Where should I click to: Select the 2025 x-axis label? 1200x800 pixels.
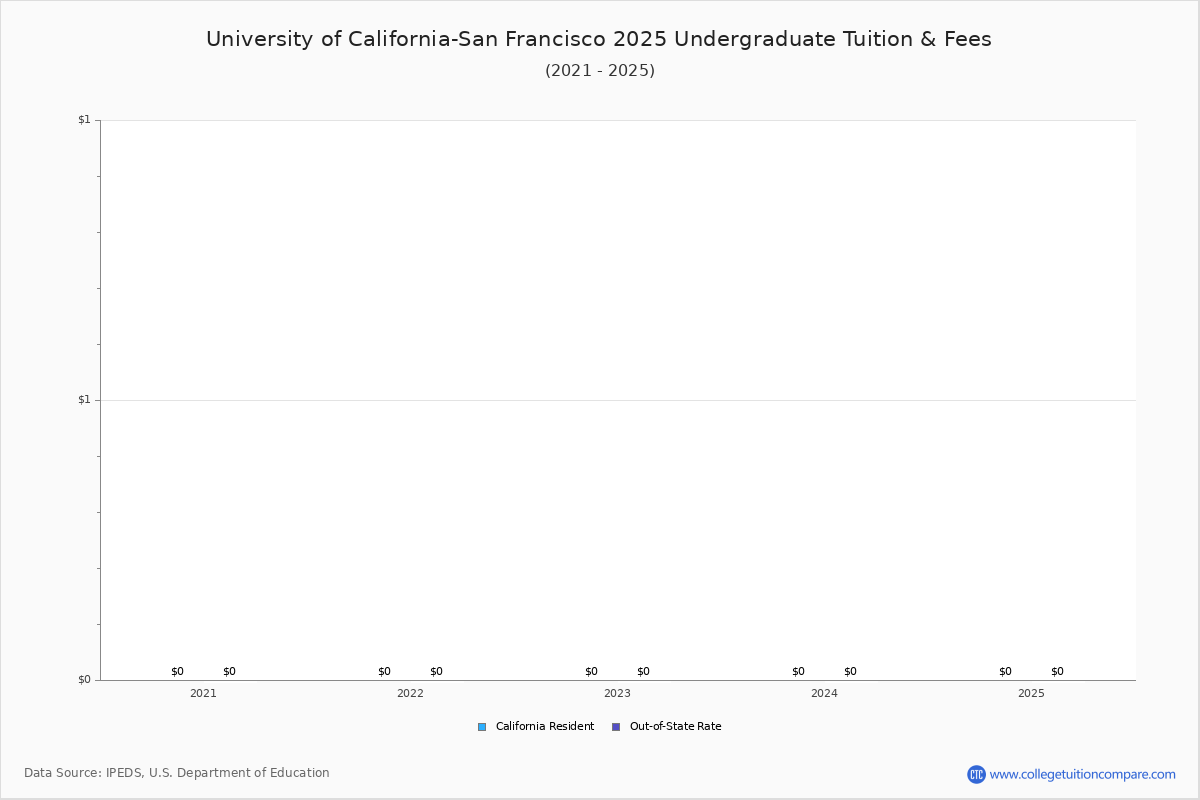(1031, 693)
